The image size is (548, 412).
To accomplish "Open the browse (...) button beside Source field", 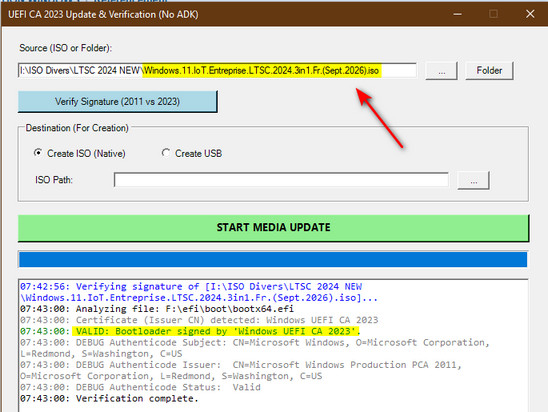I will tap(441, 71).
